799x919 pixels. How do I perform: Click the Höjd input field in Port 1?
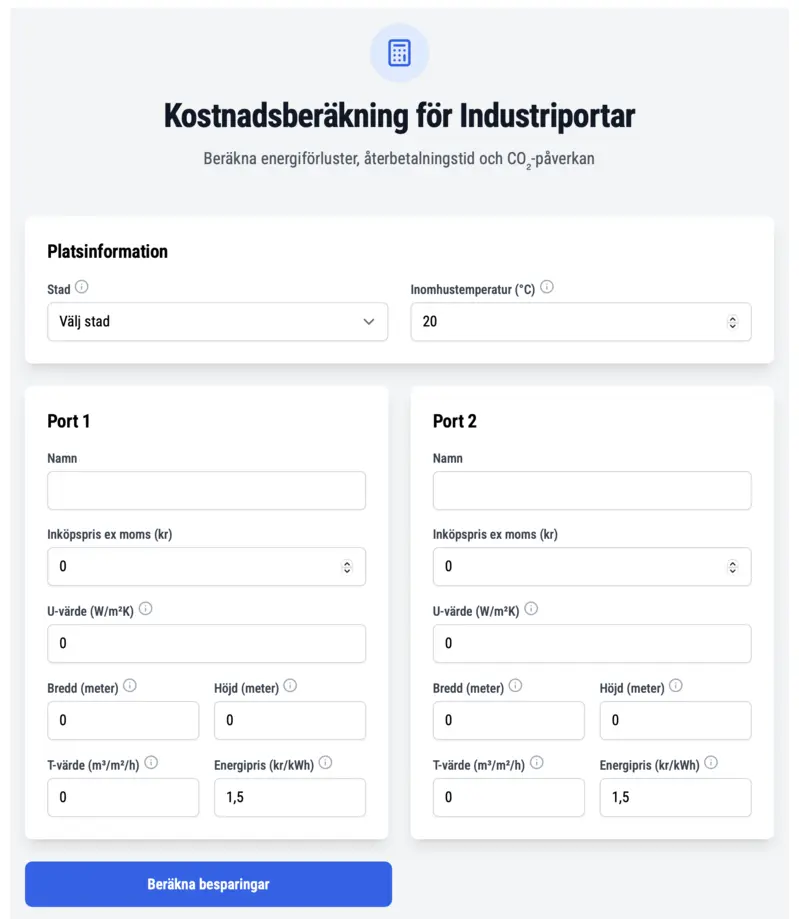289,720
